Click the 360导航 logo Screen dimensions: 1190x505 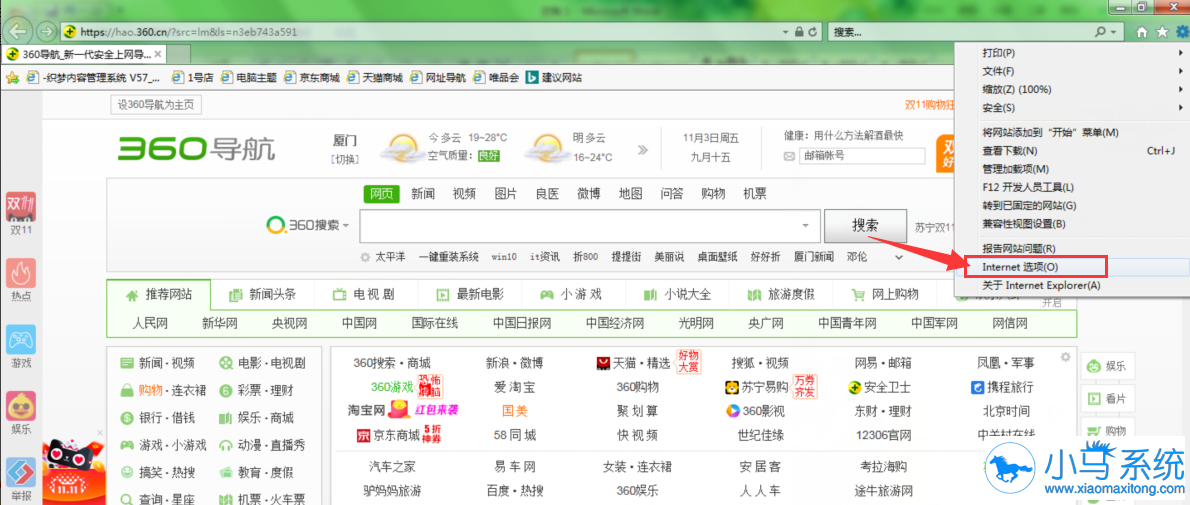click(x=197, y=149)
